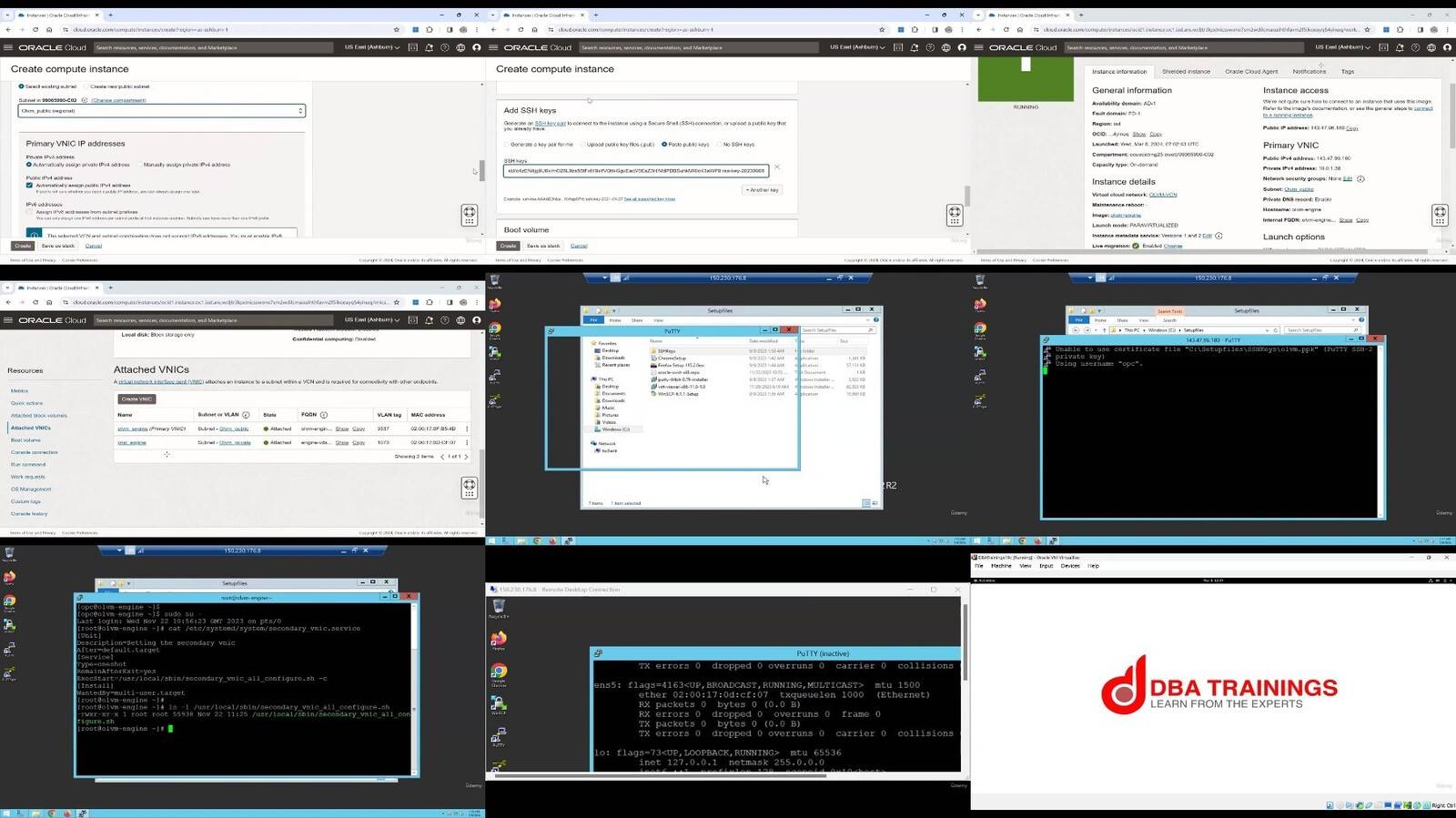
Task: Enable 'Assign IPv6 addresses from subnet prefixes' checkbox
Action: (x=29, y=212)
